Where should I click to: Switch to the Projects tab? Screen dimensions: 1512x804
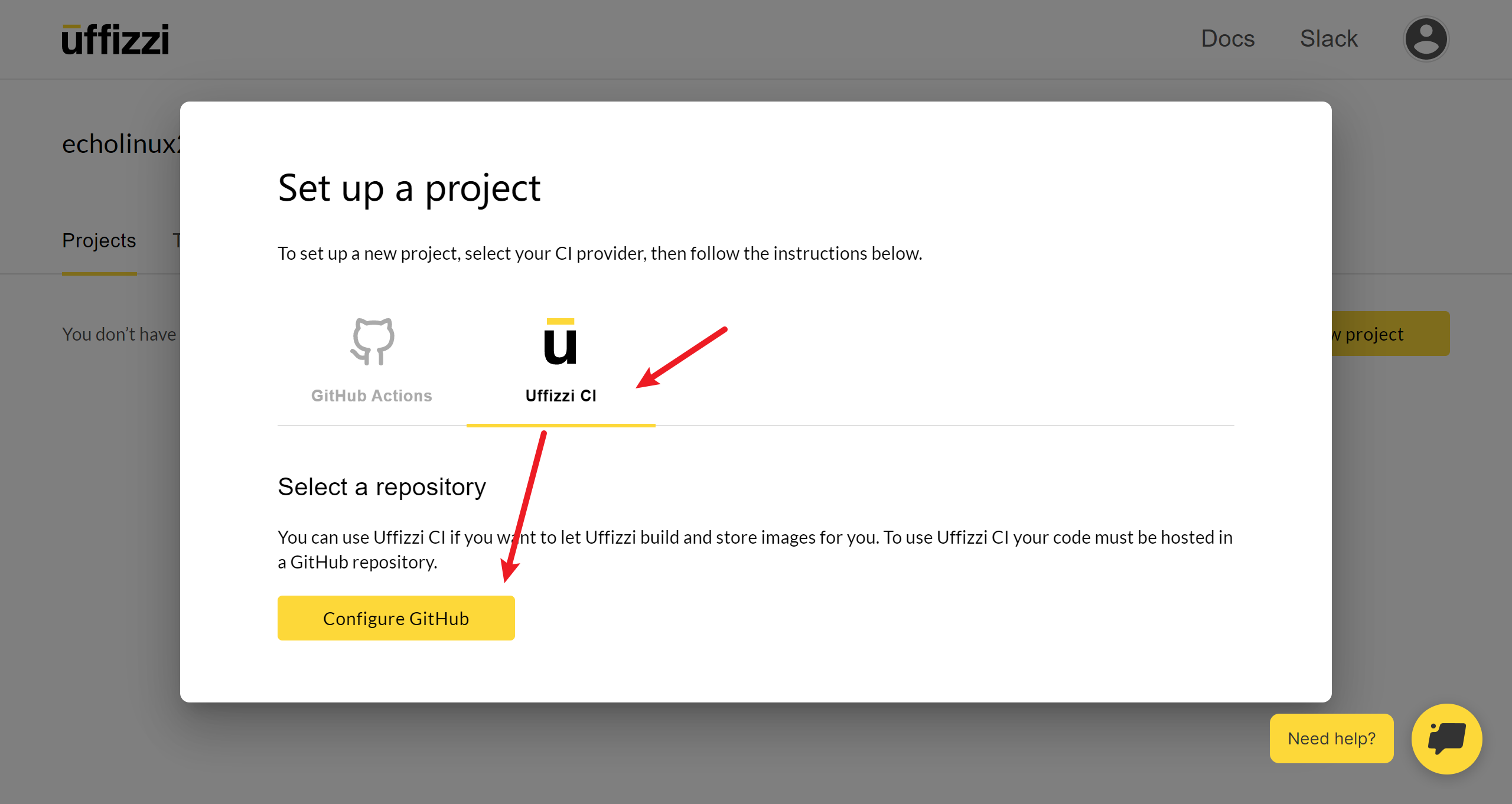click(99, 240)
